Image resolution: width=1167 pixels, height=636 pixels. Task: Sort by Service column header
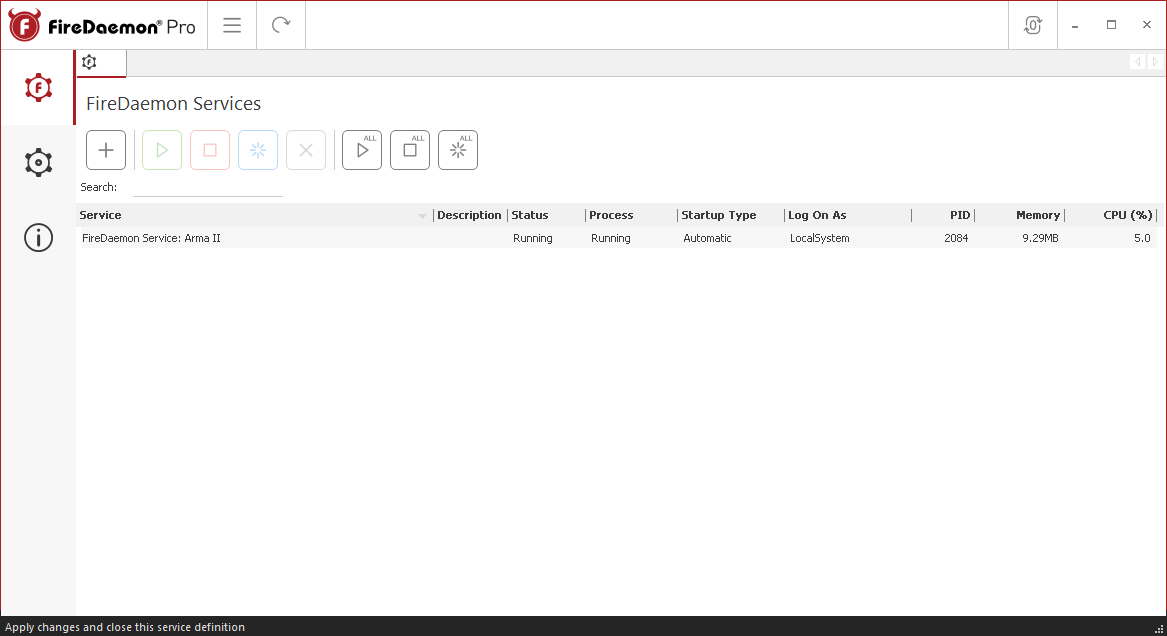[254, 215]
